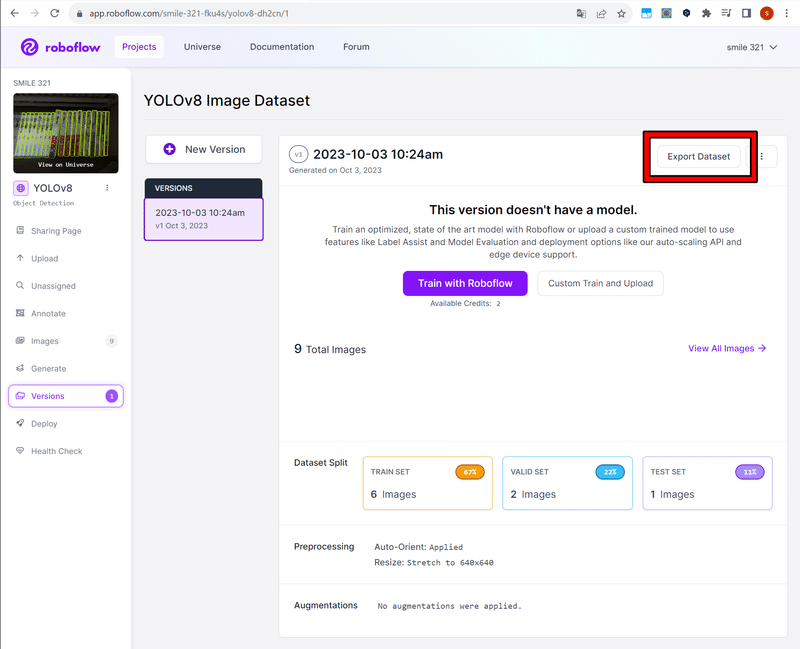Click the SMILE 321 workspace label
The height and width of the screenshot is (649, 800).
click(32, 83)
